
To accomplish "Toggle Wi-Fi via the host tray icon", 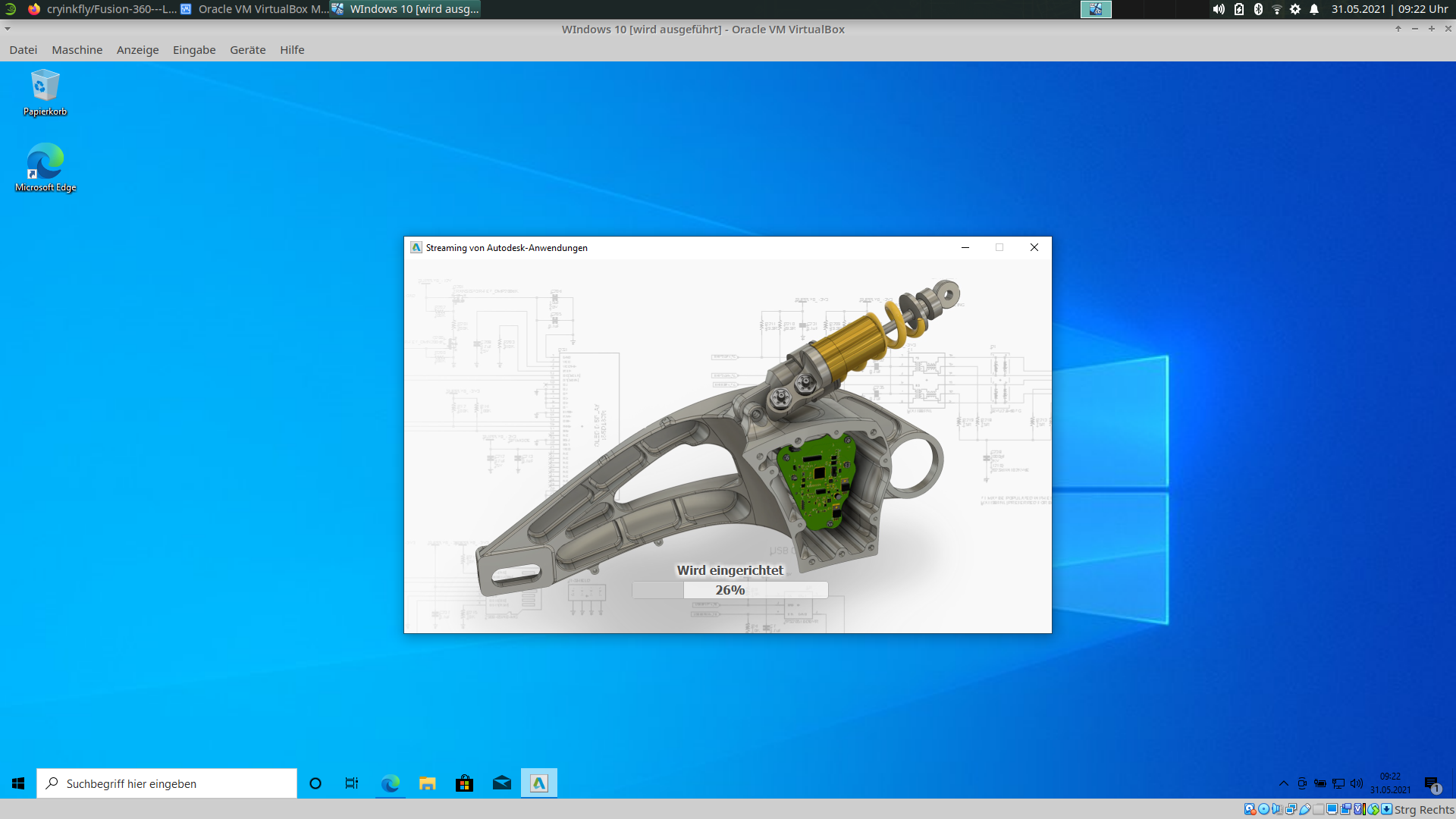I will (1279, 10).
